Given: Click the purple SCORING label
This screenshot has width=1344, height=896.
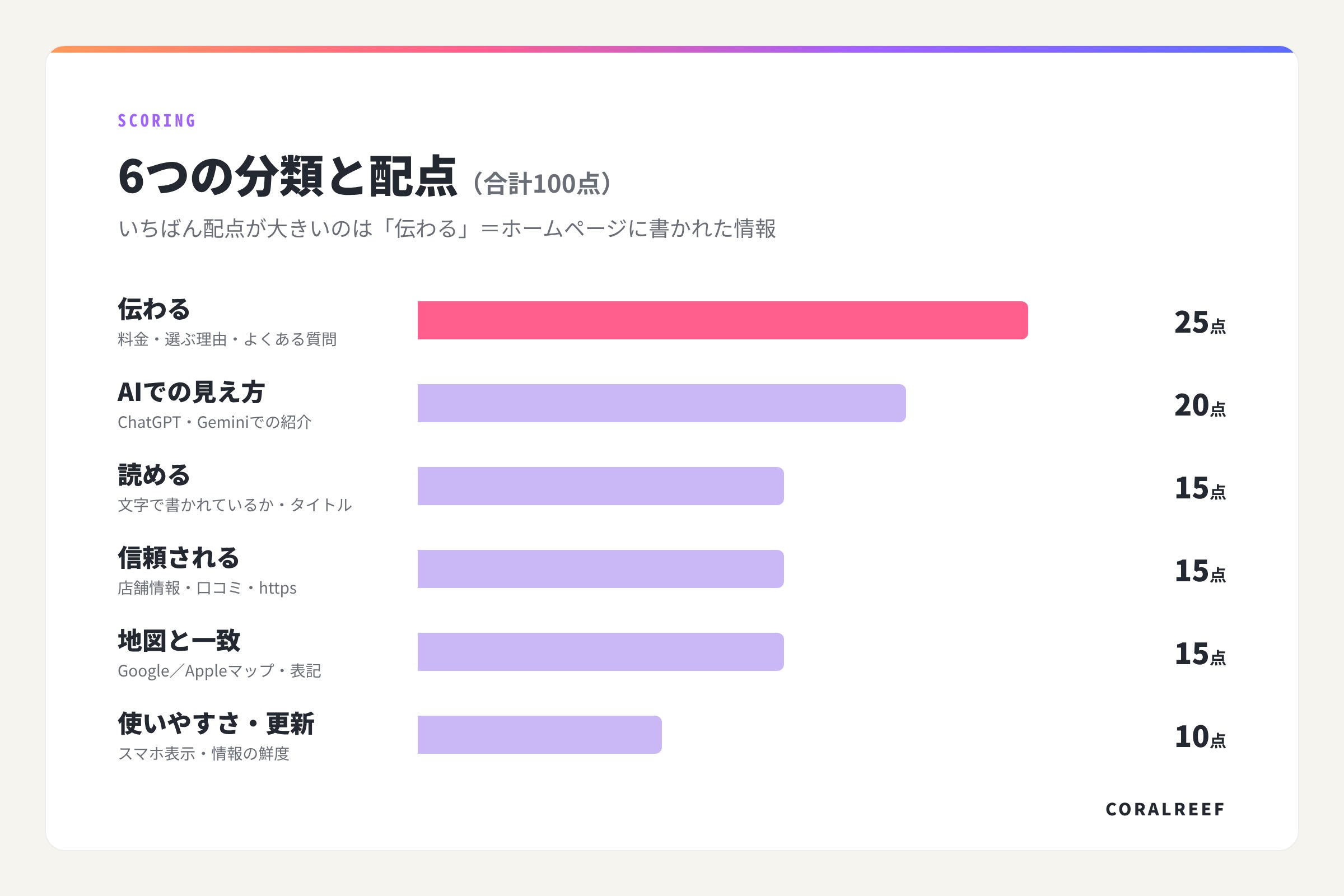Looking at the screenshot, I should click(x=157, y=120).
